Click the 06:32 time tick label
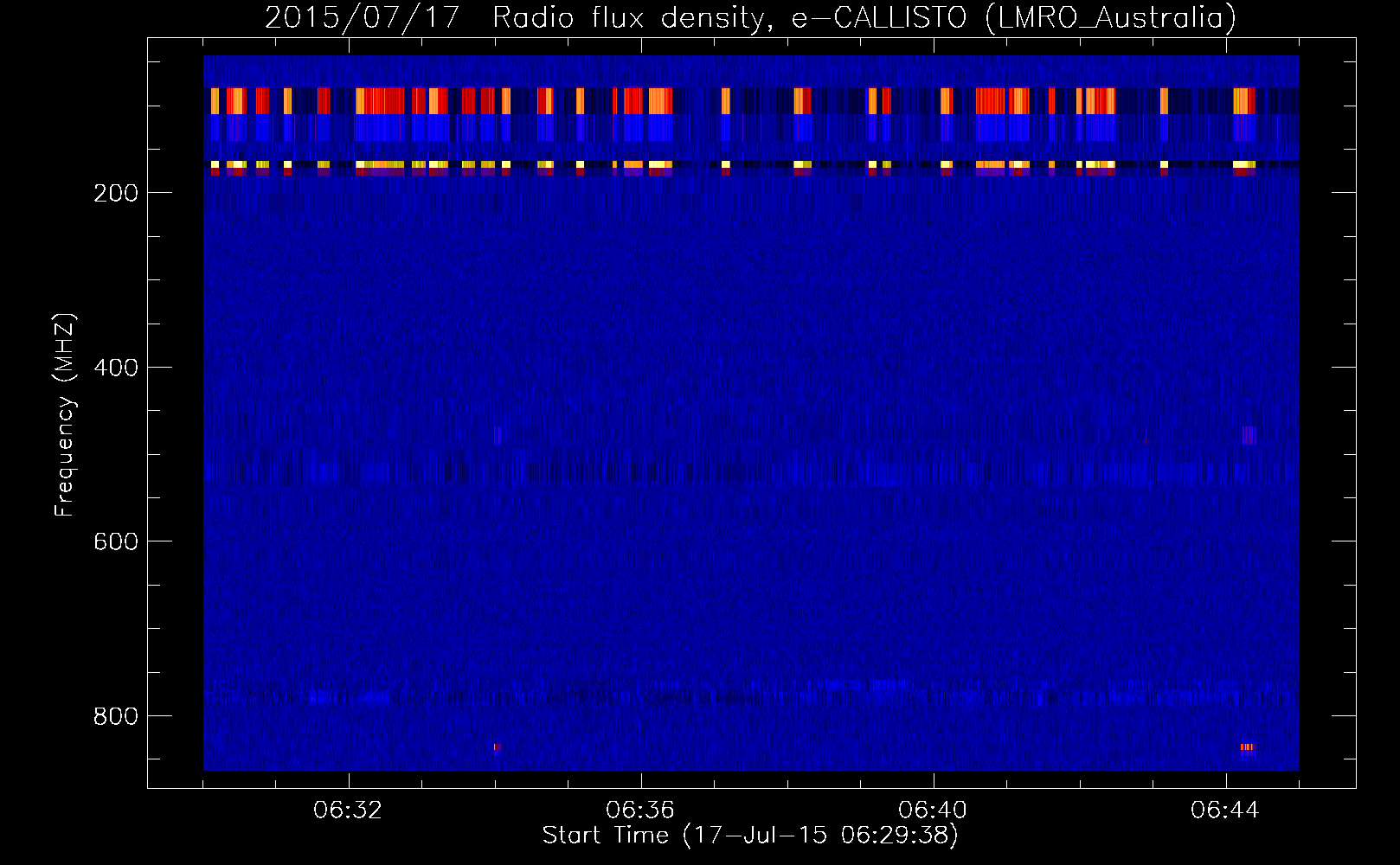 [348, 811]
